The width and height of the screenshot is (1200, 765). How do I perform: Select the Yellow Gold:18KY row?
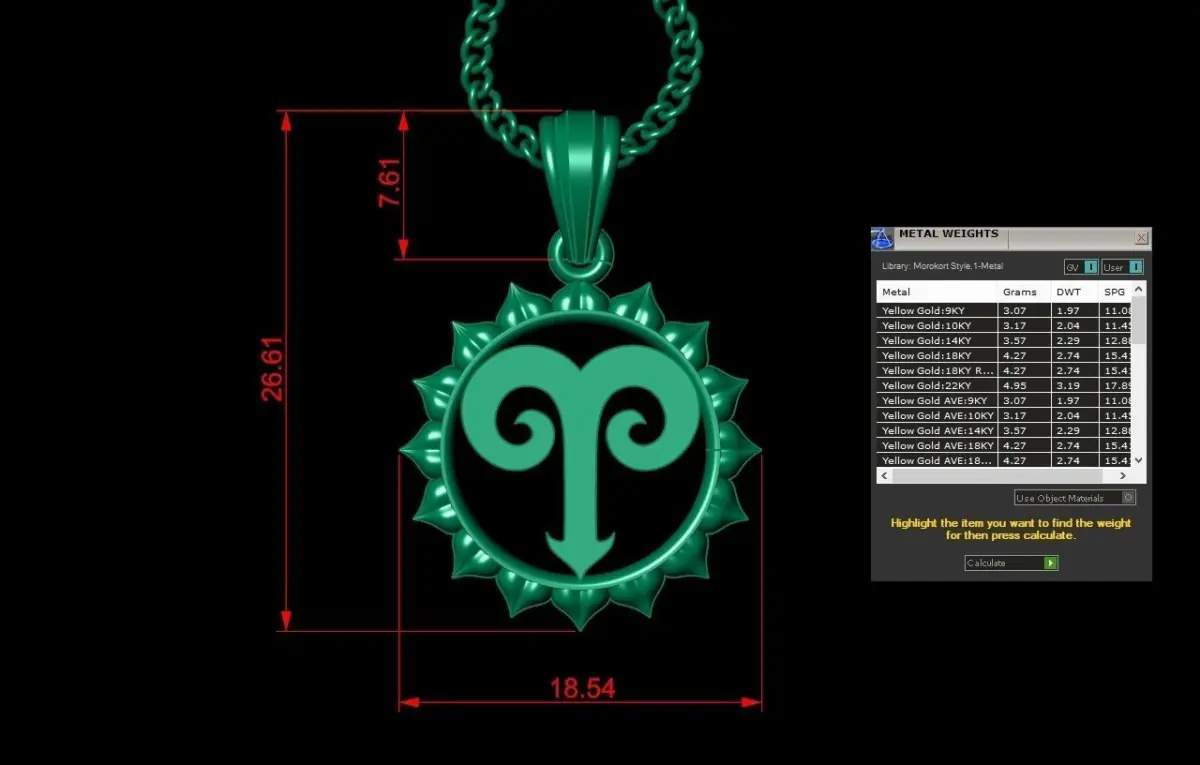pos(1004,356)
